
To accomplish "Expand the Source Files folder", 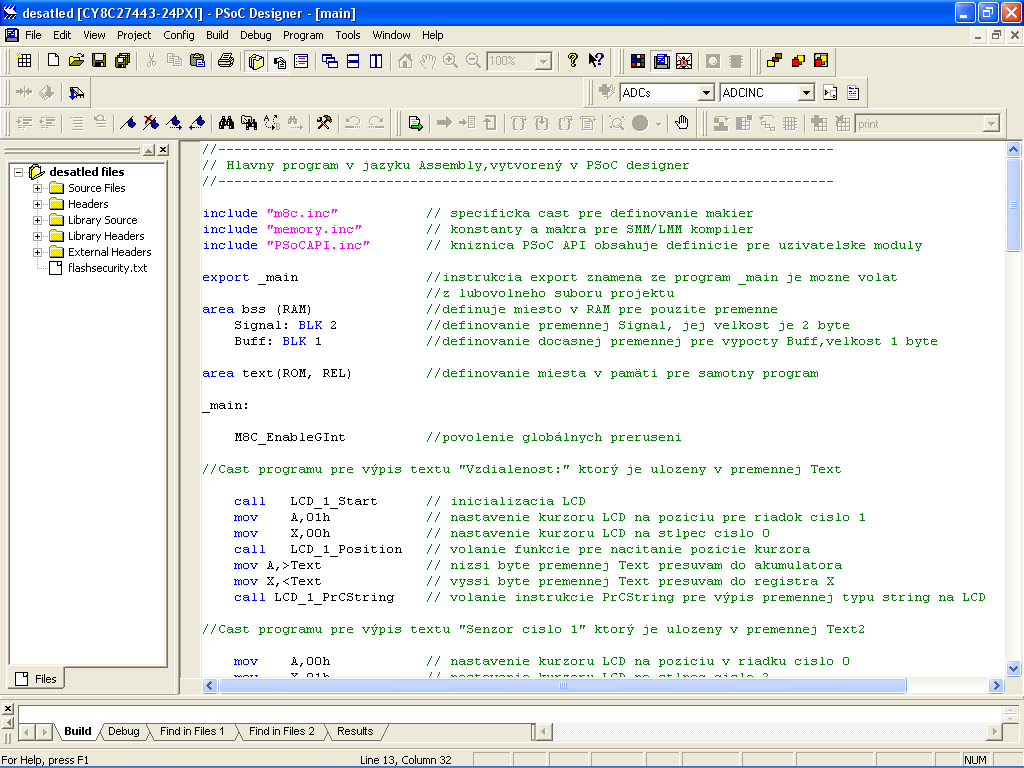I will point(38,188).
